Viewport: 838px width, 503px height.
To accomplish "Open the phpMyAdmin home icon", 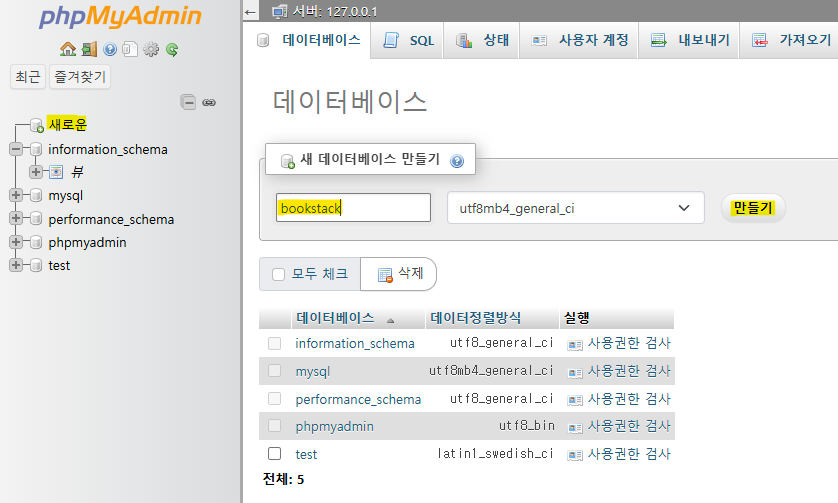I will (x=68, y=49).
